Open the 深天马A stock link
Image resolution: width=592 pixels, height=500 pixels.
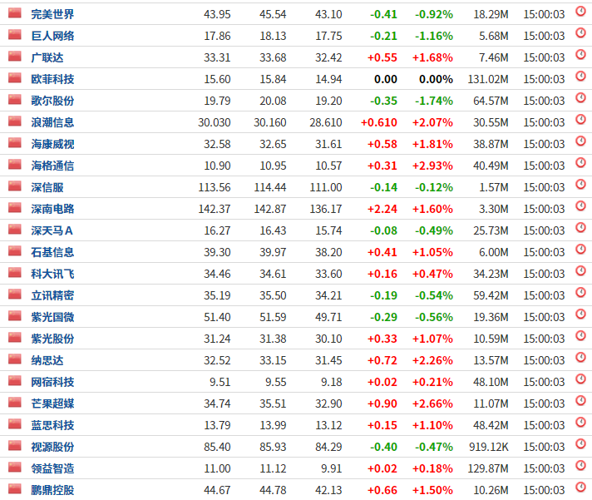[x=52, y=231]
